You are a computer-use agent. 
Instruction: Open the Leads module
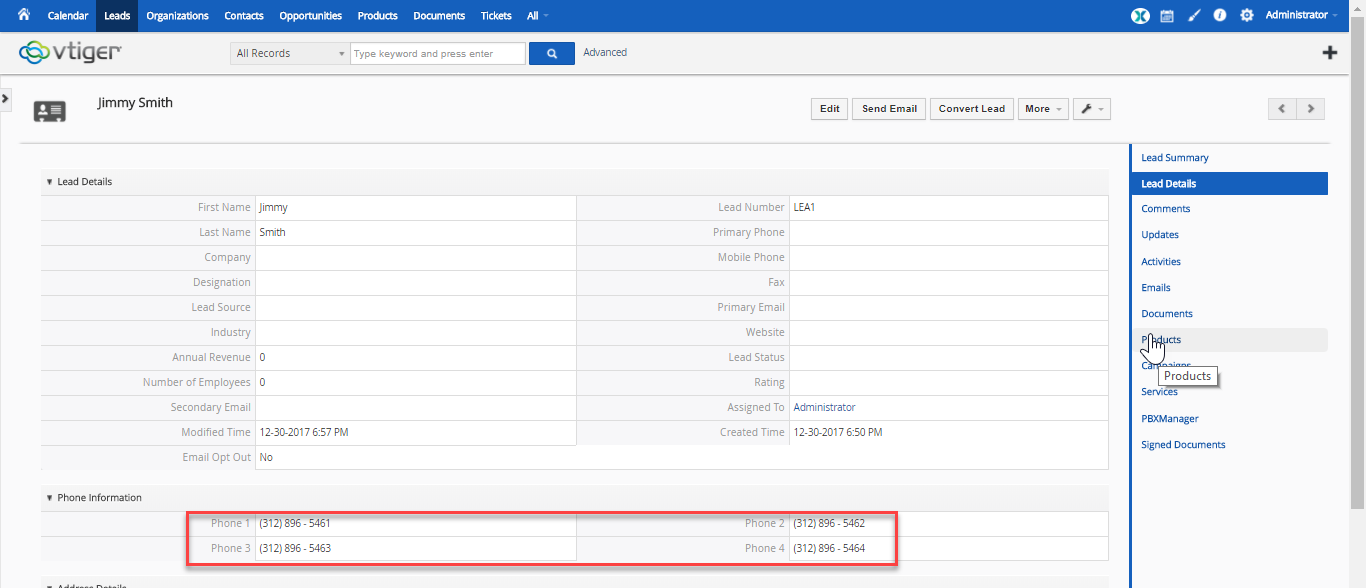(117, 16)
